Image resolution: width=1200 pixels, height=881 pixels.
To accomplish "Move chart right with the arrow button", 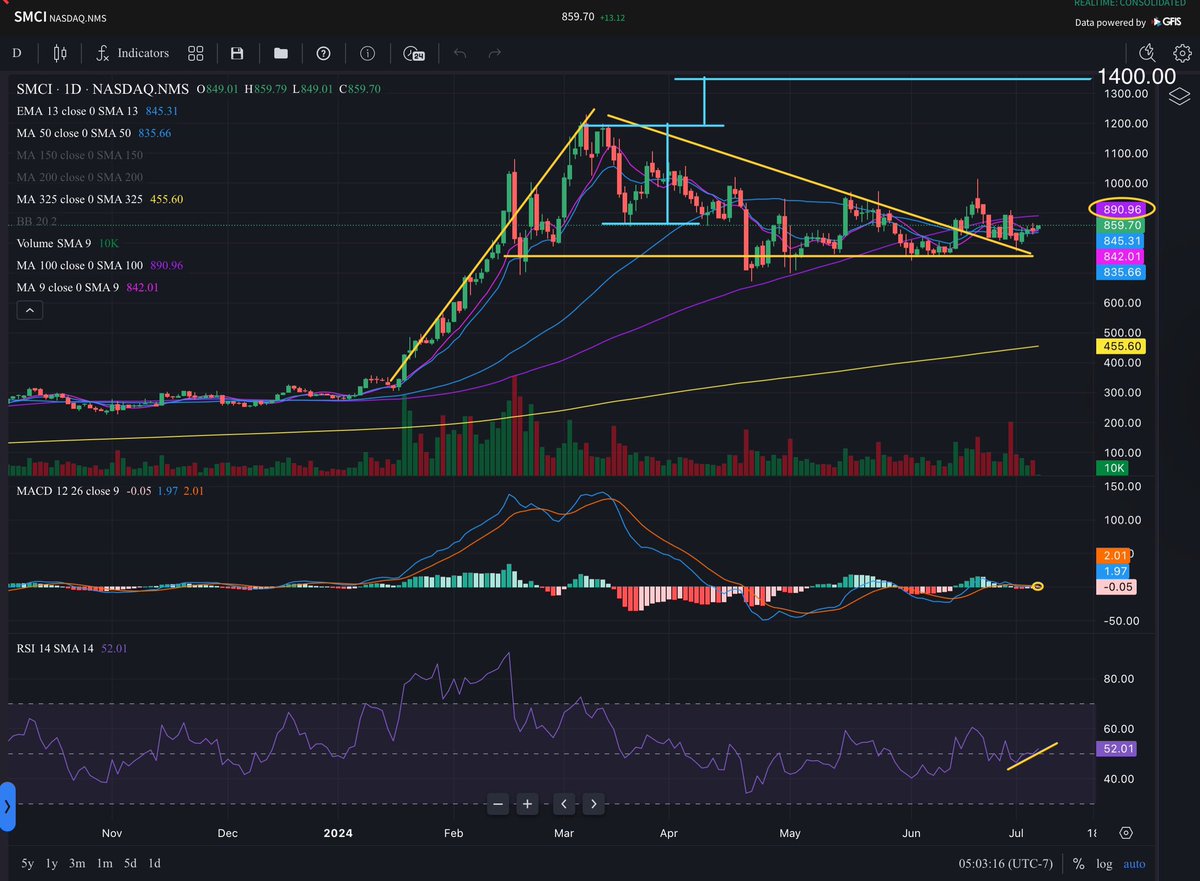I will coord(594,803).
